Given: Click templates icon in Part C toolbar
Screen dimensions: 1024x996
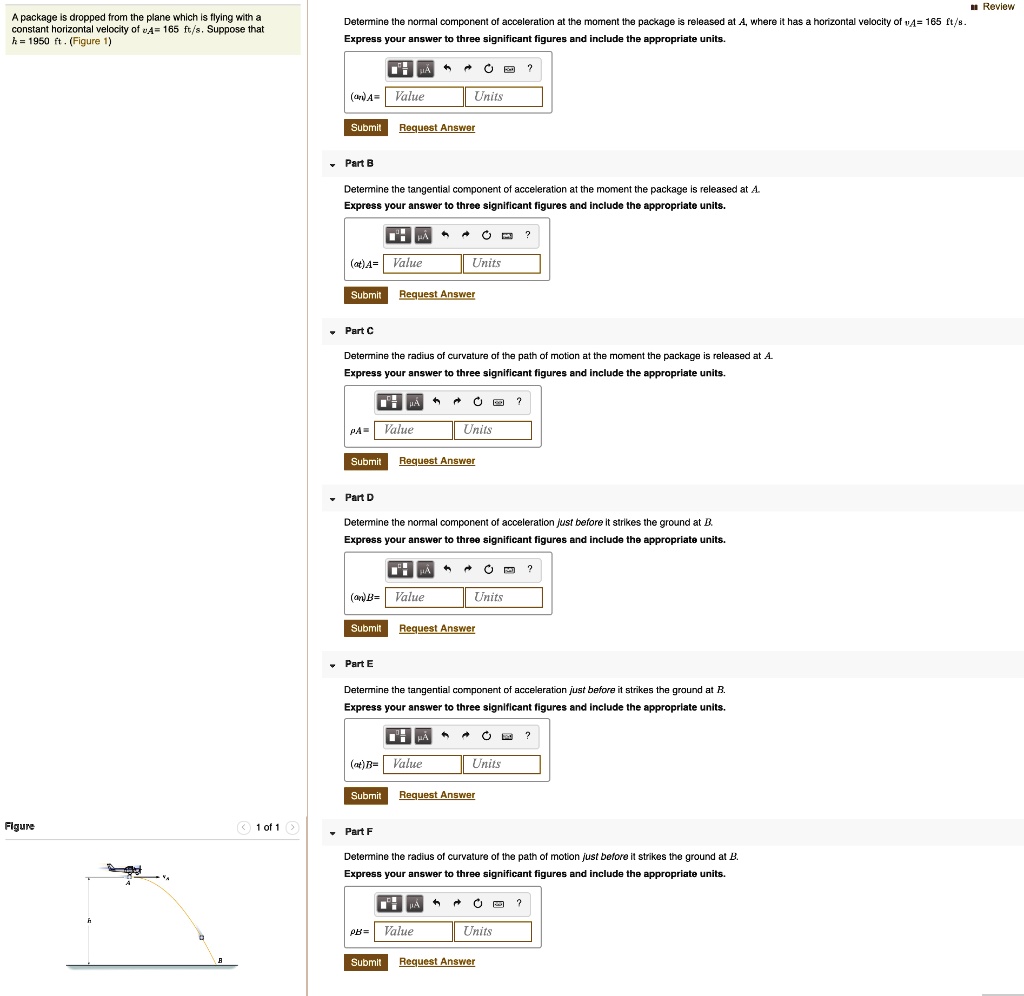Looking at the screenshot, I should click(389, 402).
